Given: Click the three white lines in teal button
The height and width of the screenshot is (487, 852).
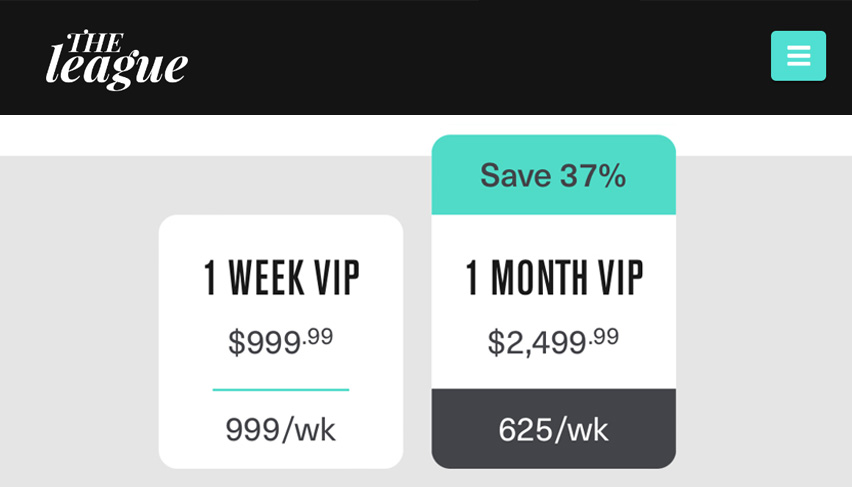Looking at the screenshot, I should [x=799, y=56].
